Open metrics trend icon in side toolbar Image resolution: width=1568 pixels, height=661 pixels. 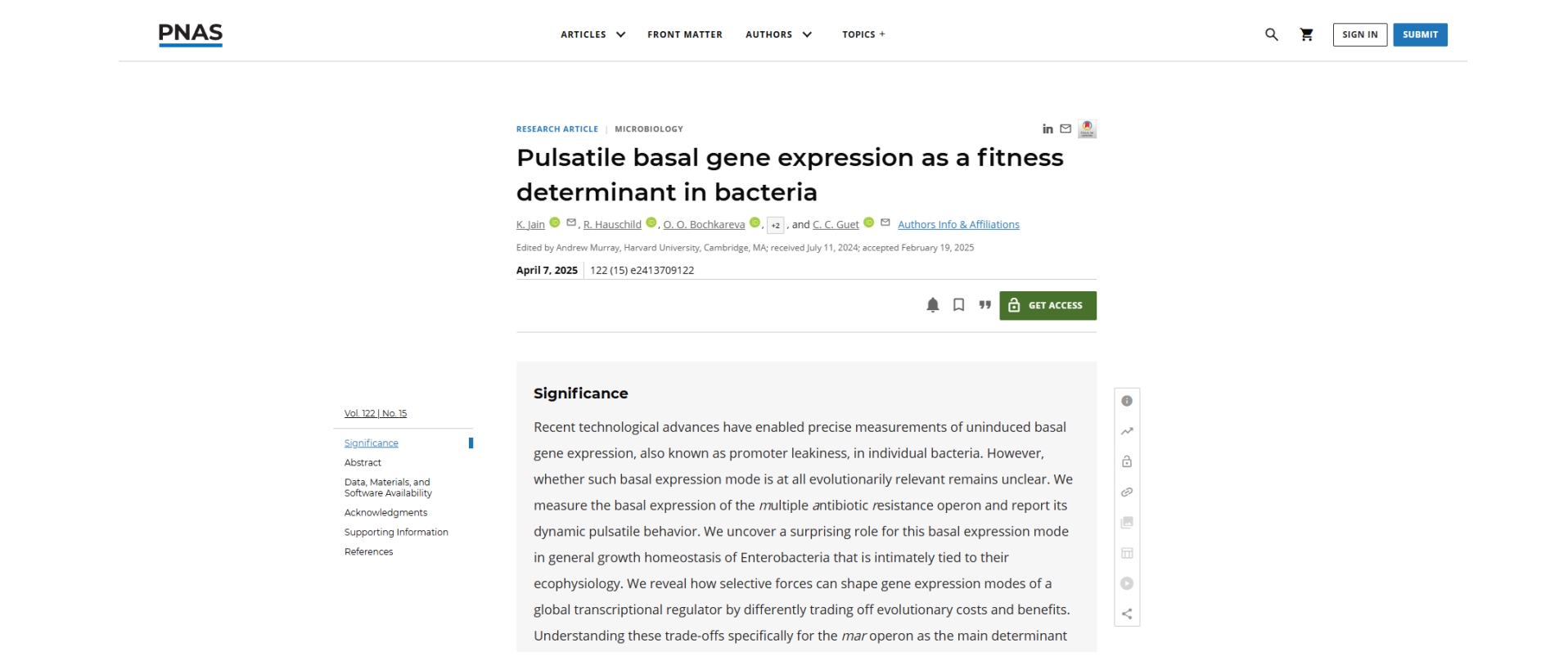pyautogui.click(x=1127, y=431)
